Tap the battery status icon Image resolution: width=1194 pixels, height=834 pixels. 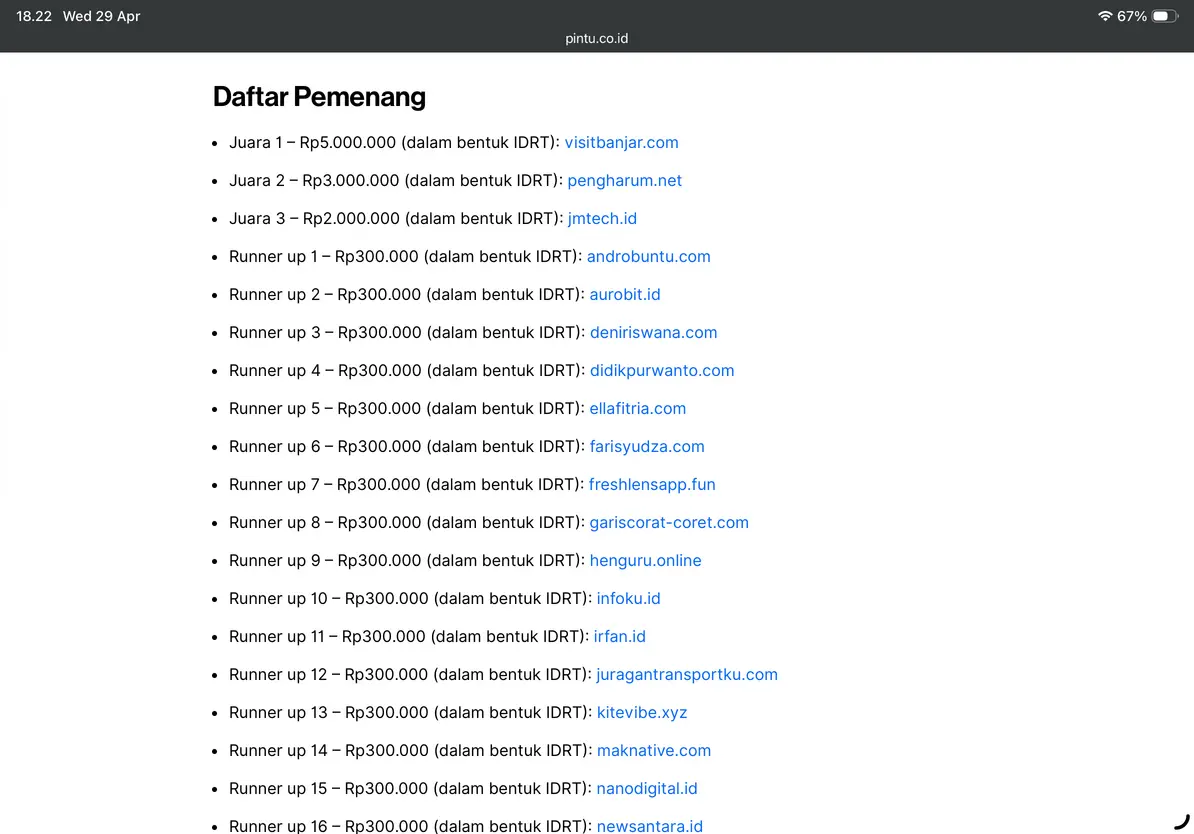1165,16
